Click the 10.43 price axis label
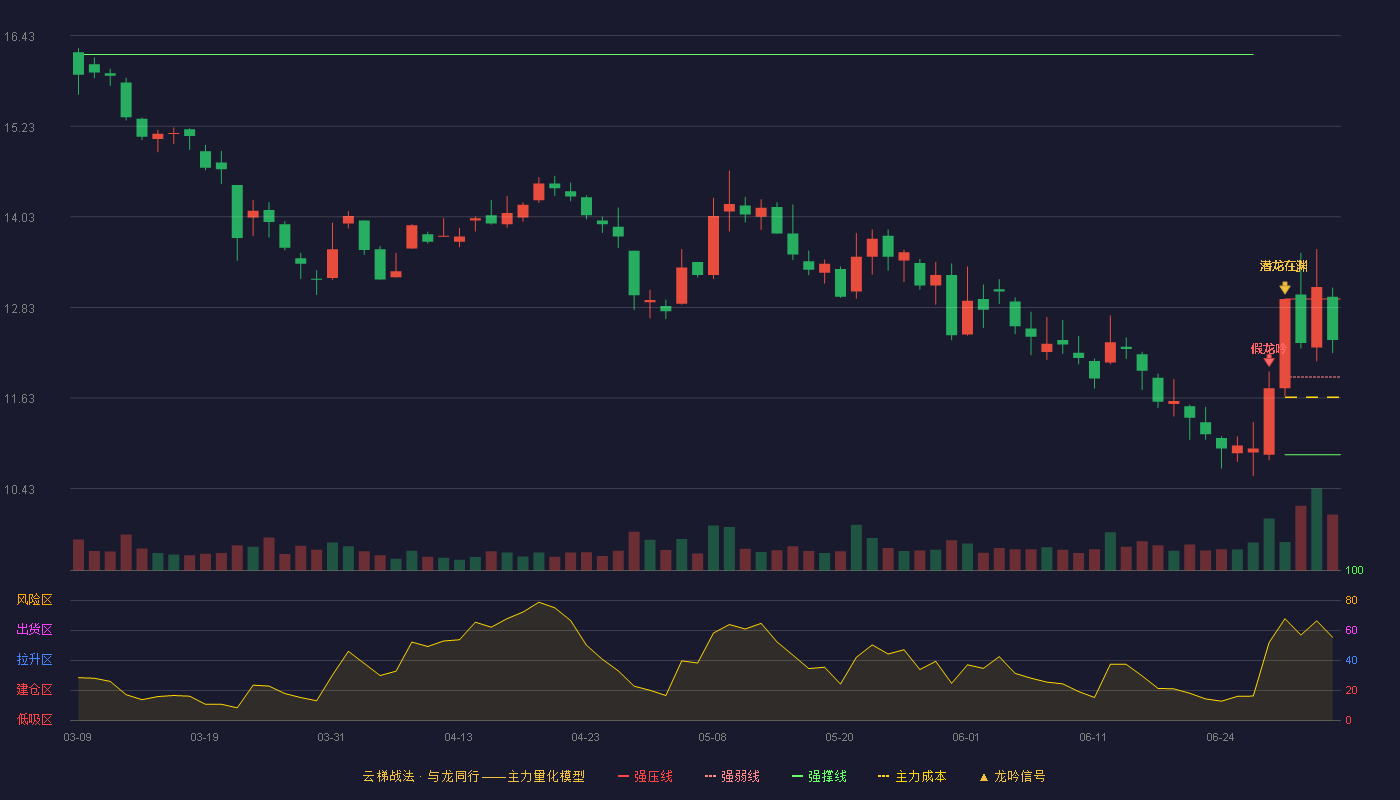Screen dimensions: 1400x800 coord(19,490)
